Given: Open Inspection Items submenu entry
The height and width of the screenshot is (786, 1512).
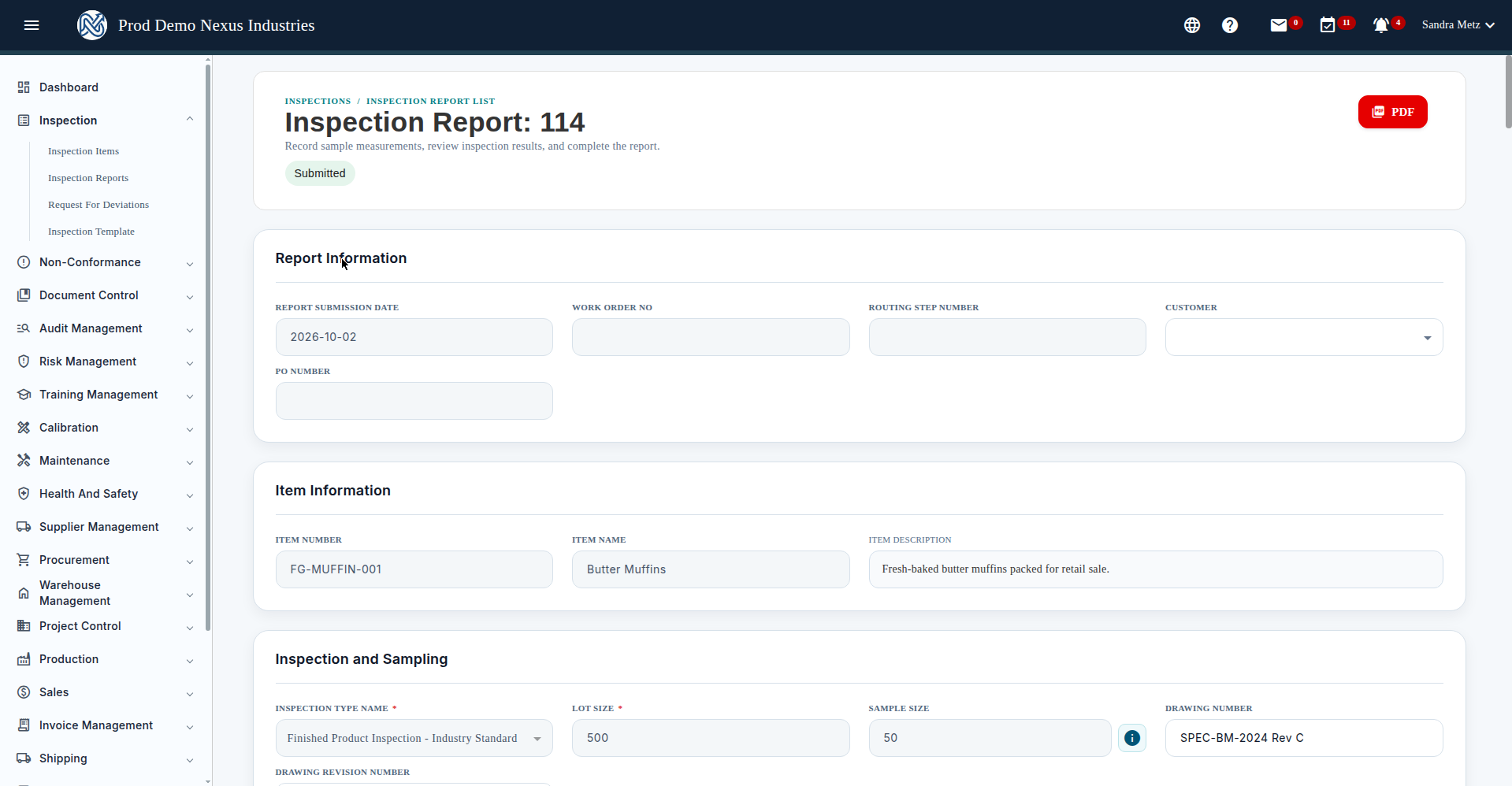Looking at the screenshot, I should 84,151.
